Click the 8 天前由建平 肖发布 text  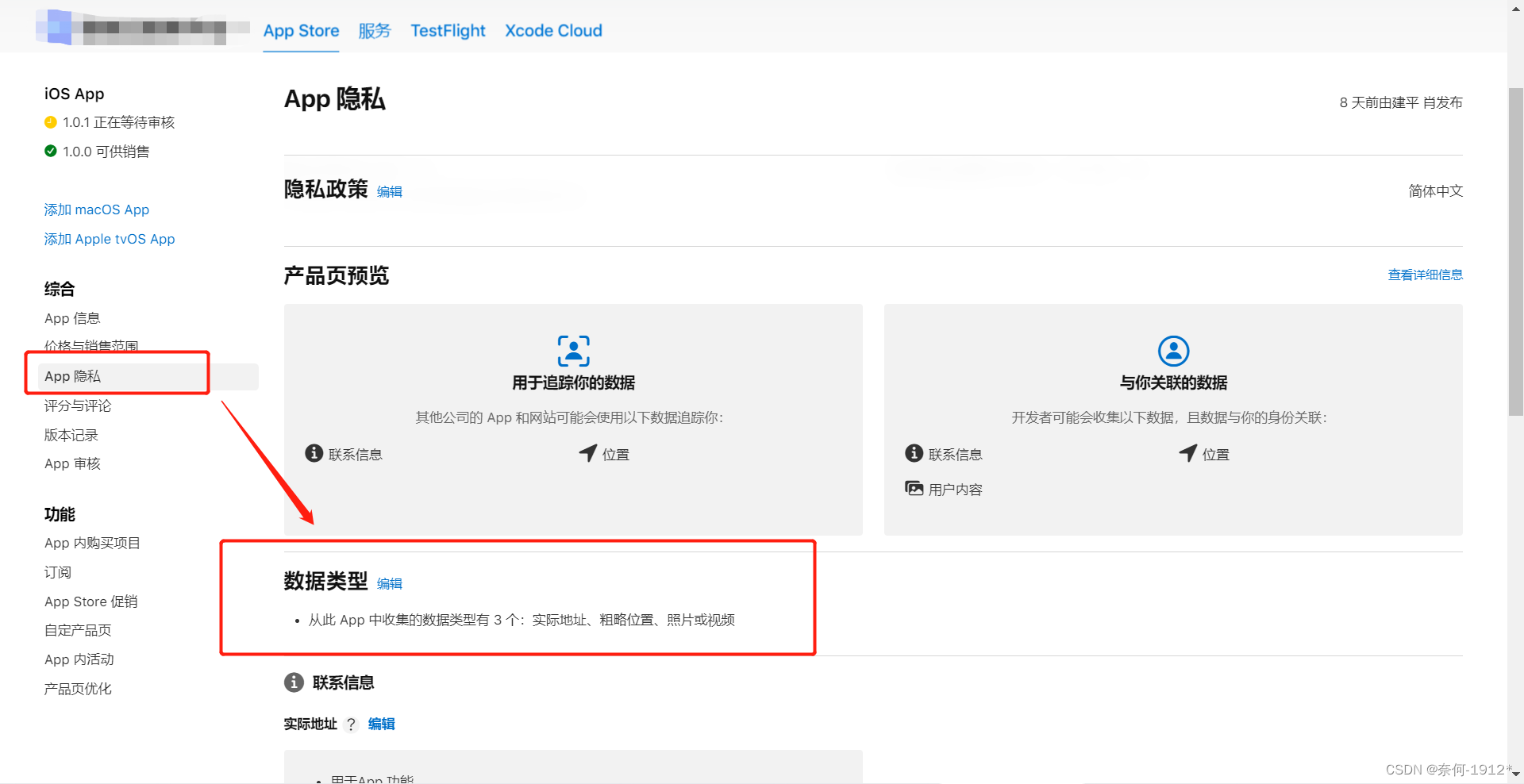[x=1401, y=102]
